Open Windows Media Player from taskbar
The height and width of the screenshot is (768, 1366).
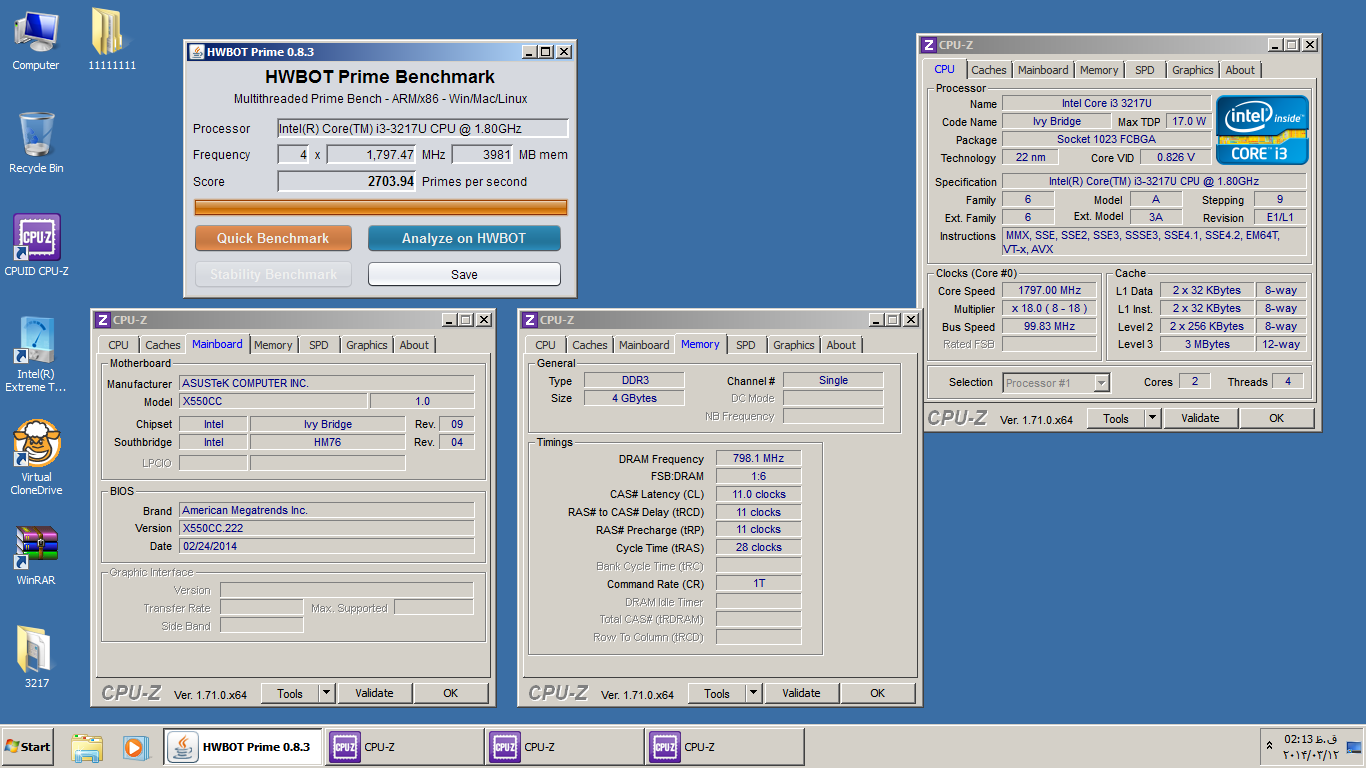(136, 747)
